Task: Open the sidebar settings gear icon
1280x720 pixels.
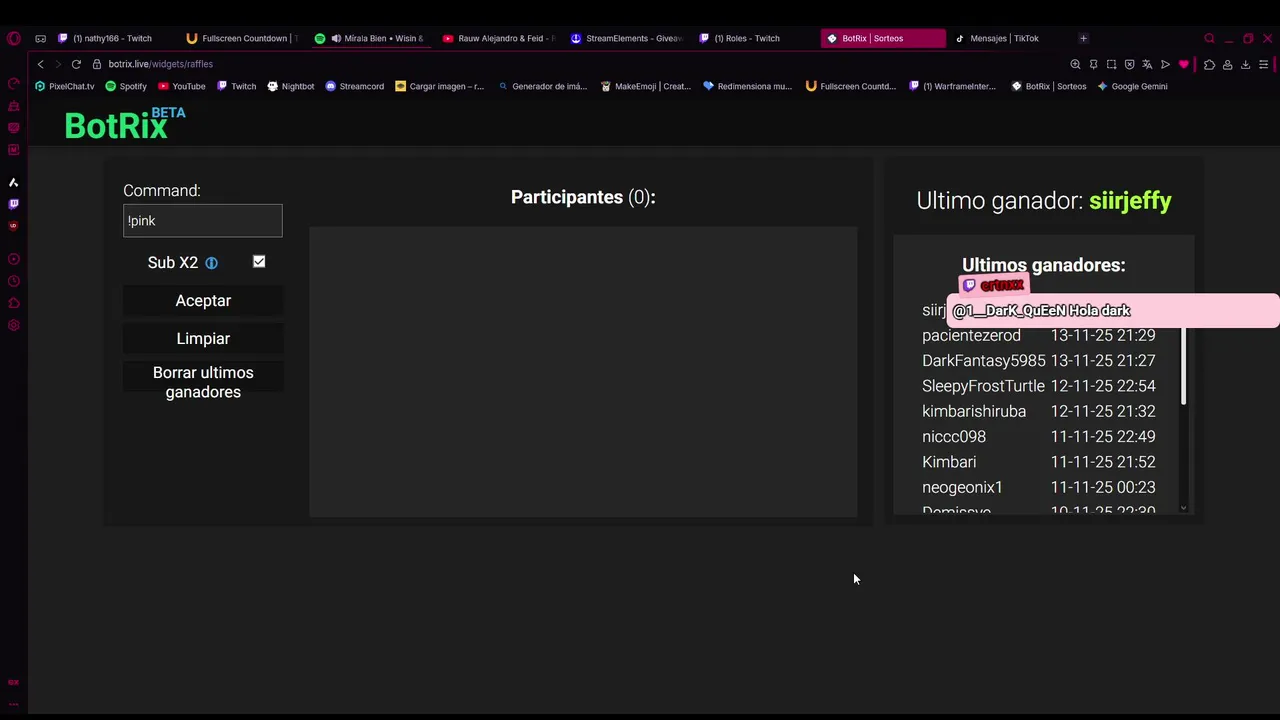Action: pos(13,325)
